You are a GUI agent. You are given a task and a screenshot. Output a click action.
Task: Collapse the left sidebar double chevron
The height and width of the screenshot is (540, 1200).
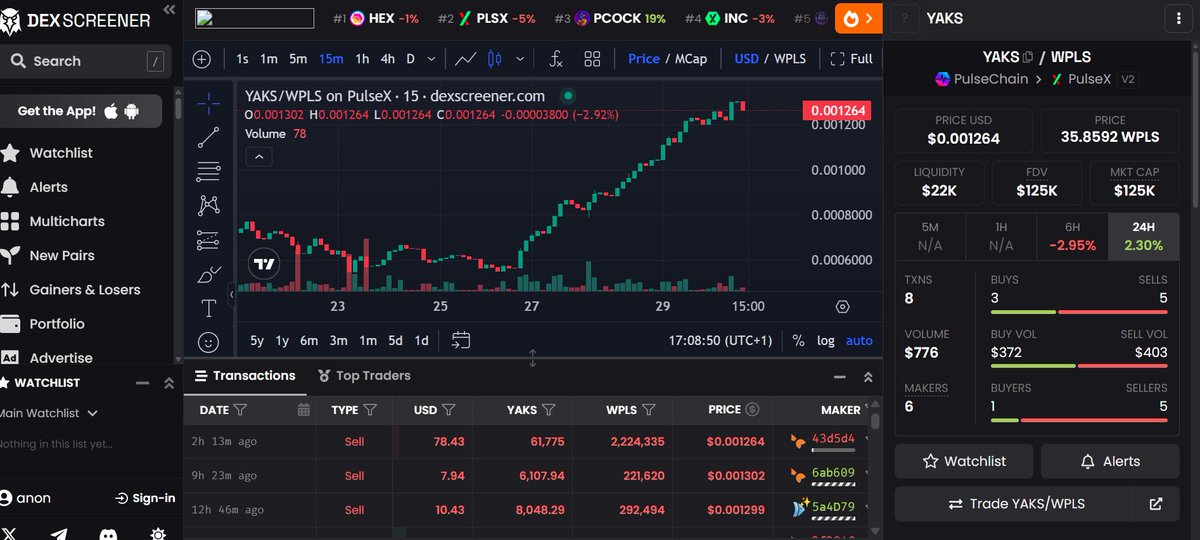pos(169,10)
